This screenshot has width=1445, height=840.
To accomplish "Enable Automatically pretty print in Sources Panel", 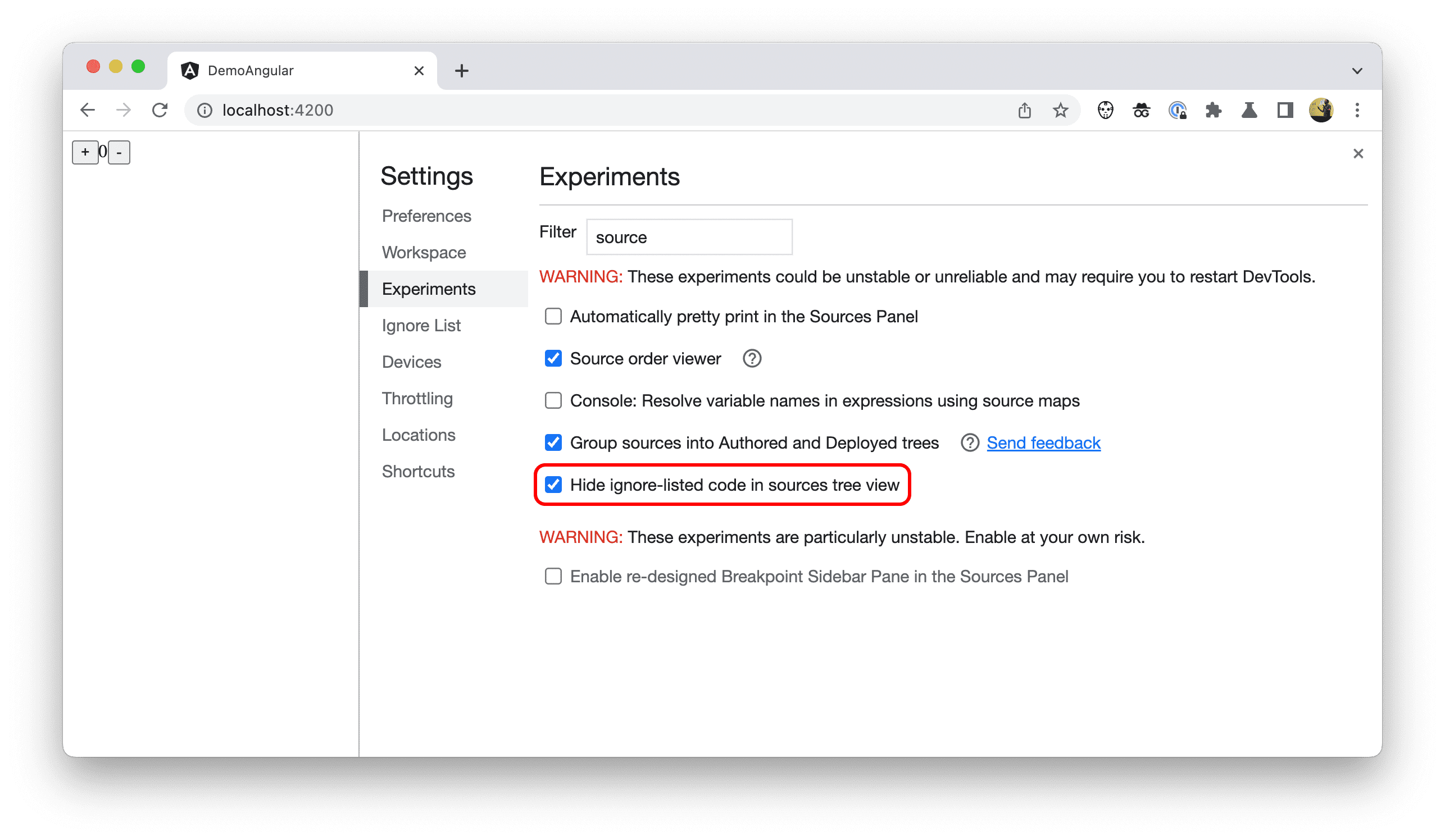I will pyautogui.click(x=554, y=316).
